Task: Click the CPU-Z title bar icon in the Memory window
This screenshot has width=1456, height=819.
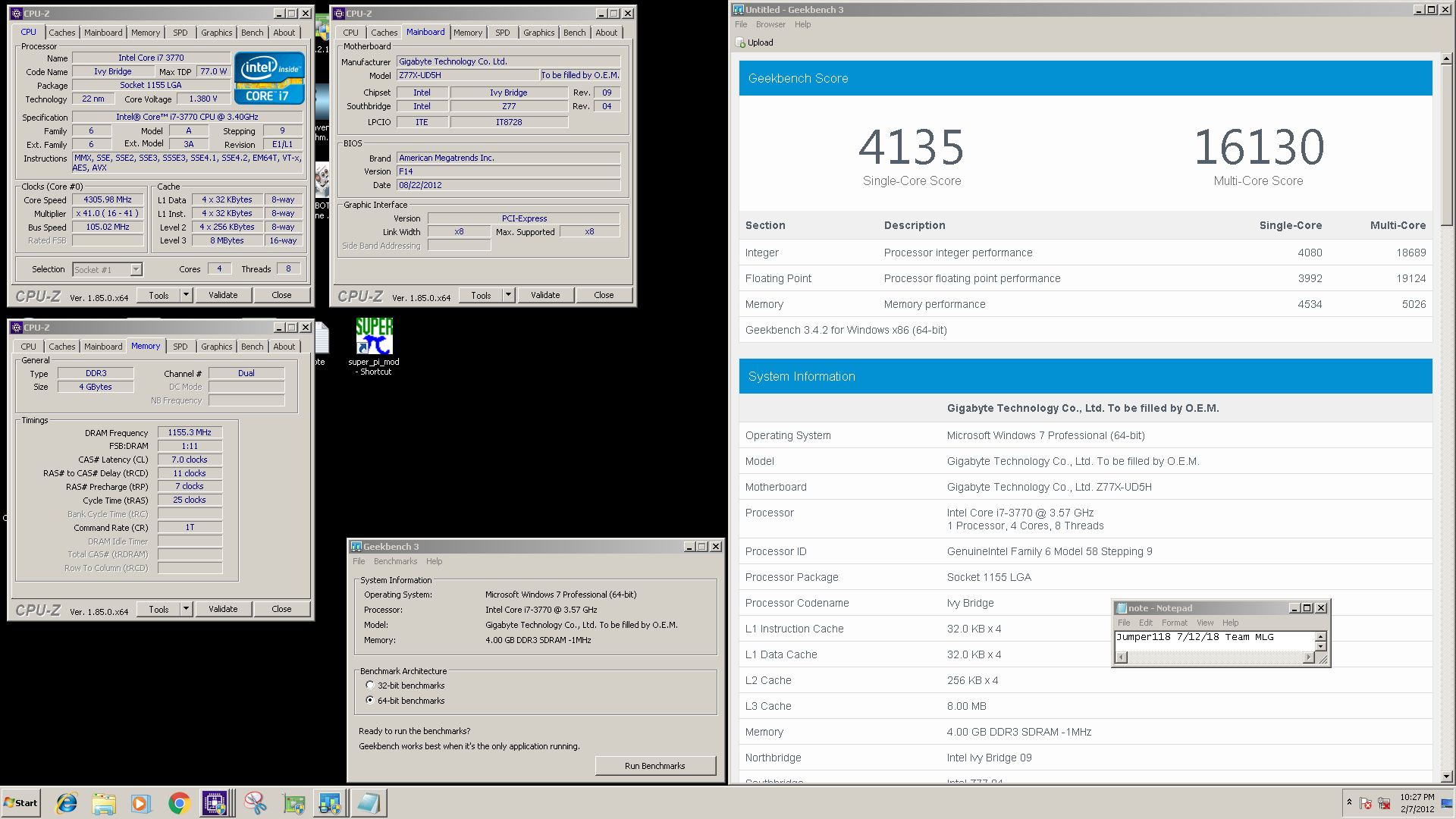Action: click(17, 328)
